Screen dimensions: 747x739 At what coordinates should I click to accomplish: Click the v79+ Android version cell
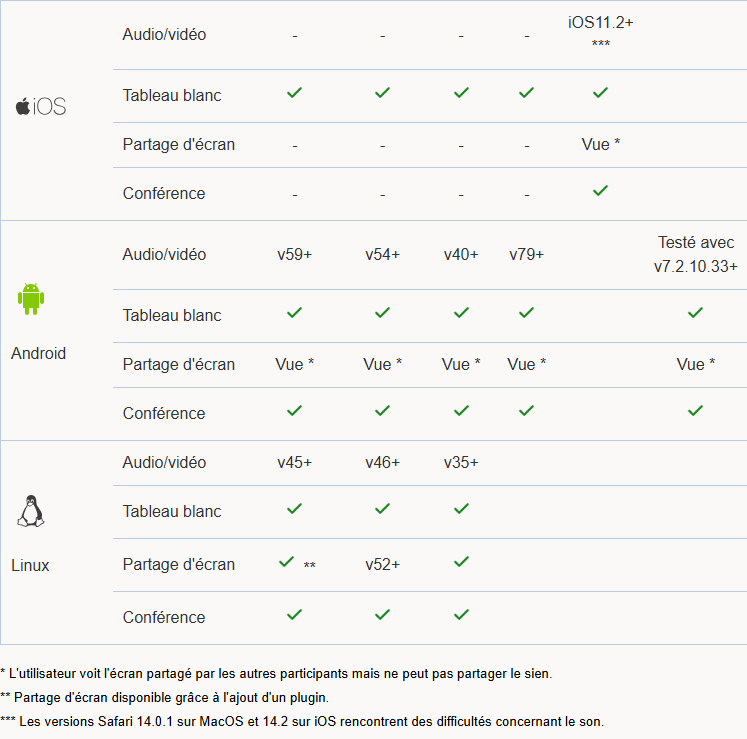(x=527, y=255)
